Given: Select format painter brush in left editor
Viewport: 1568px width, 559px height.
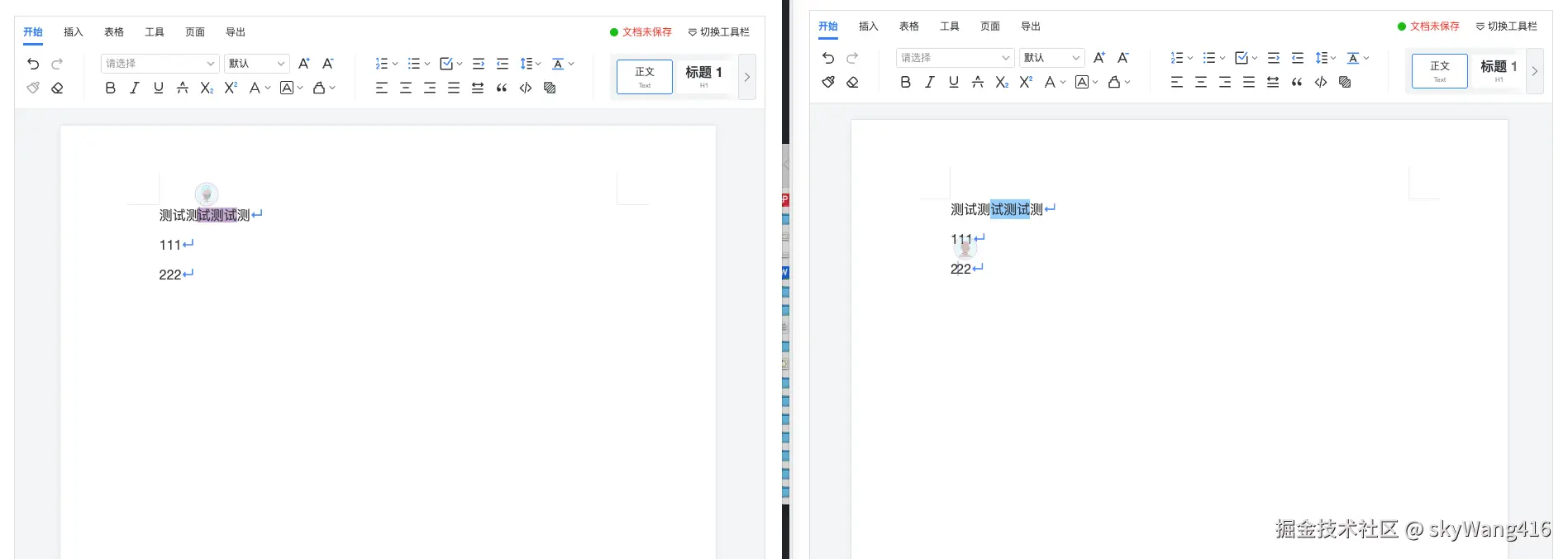Looking at the screenshot, I should 33,88.
